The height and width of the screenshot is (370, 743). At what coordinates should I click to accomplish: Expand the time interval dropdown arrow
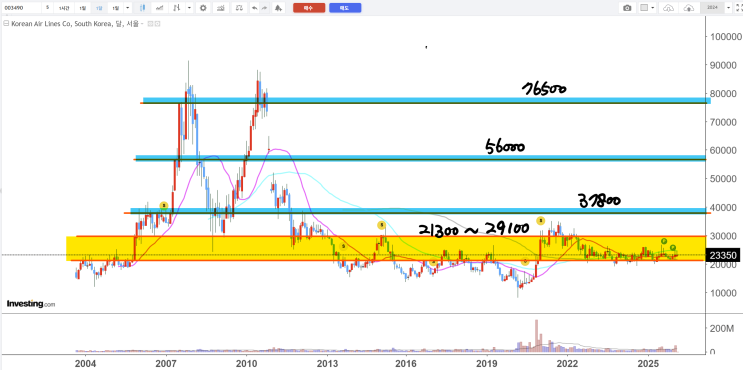pos(127,8)
